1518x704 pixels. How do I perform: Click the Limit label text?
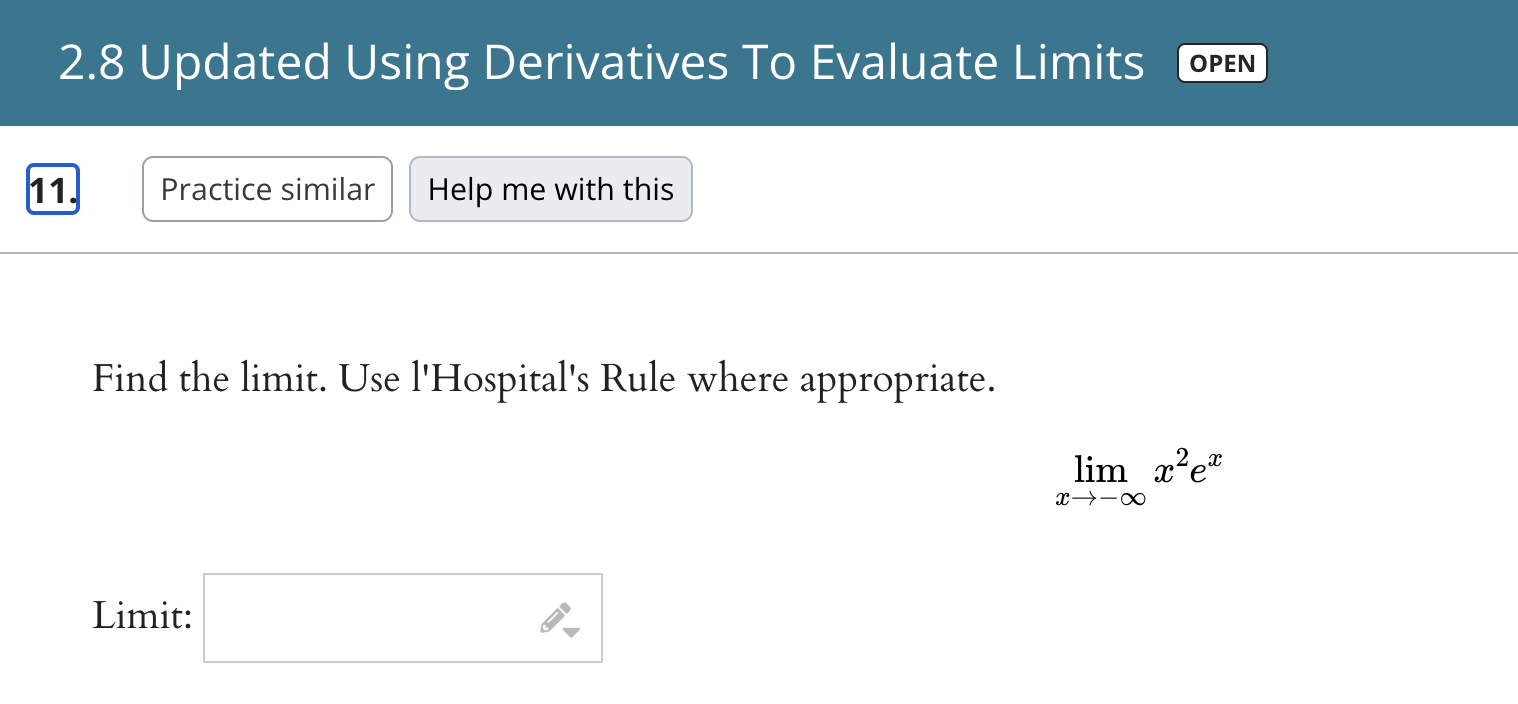pyautogui.click(x=141, y=616)
